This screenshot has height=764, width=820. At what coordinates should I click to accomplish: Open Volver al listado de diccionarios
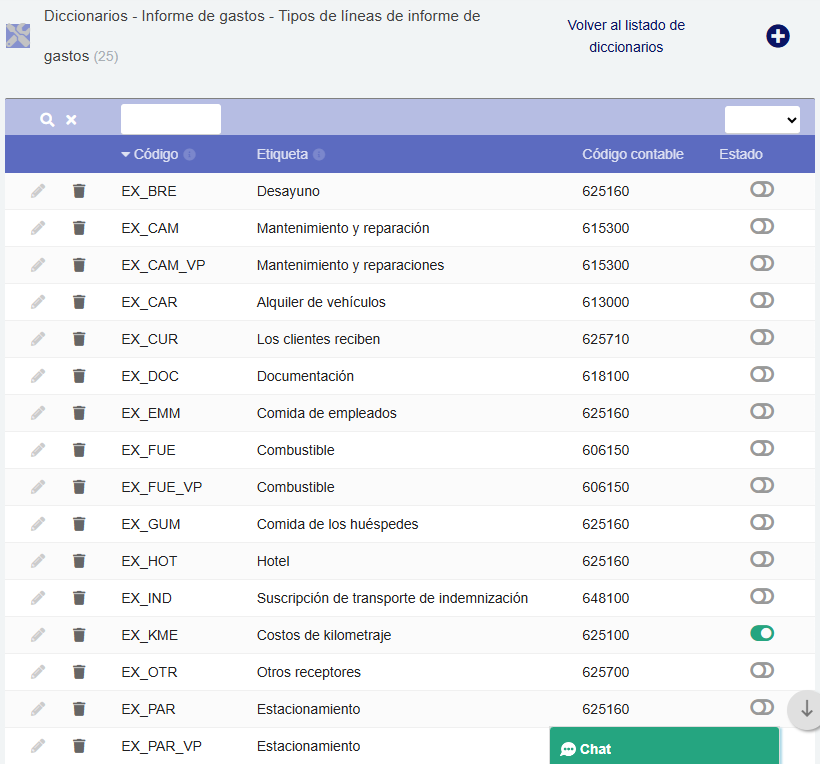pyautogui.click(x=626, y=36)
